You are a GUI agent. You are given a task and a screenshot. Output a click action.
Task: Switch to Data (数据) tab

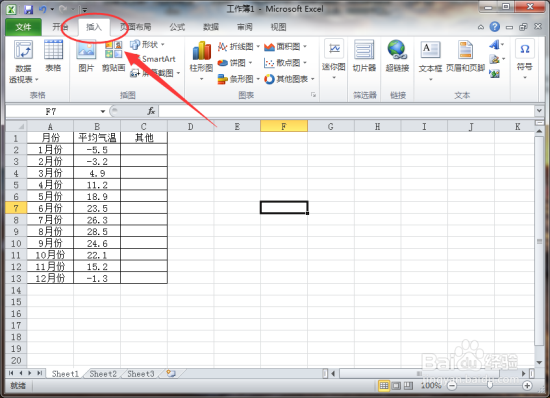(x=211, y=27)
